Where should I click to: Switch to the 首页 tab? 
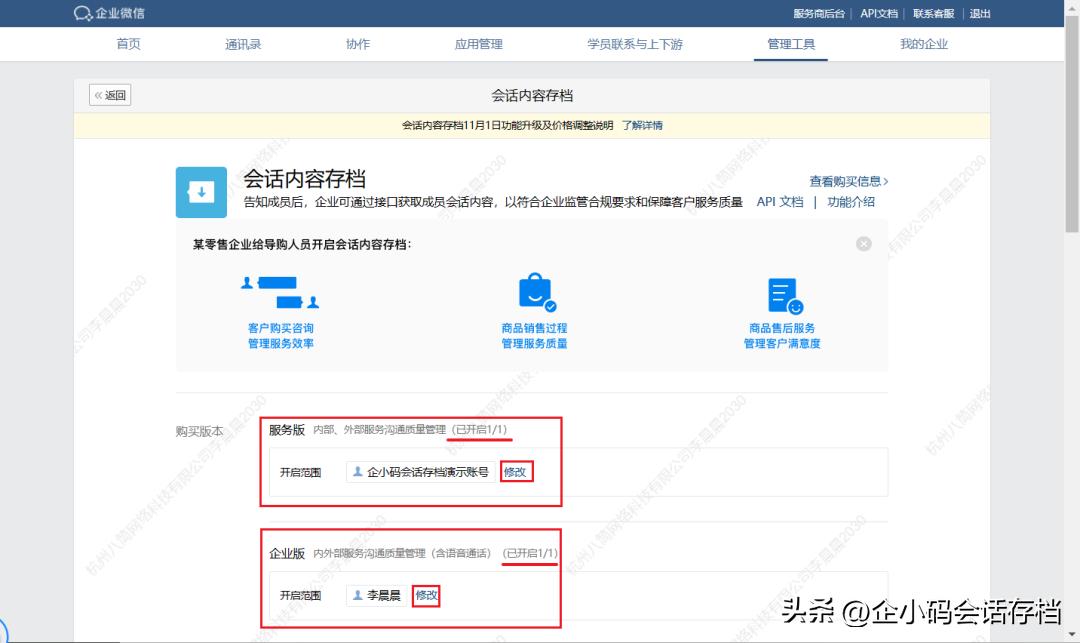(128, 44)
